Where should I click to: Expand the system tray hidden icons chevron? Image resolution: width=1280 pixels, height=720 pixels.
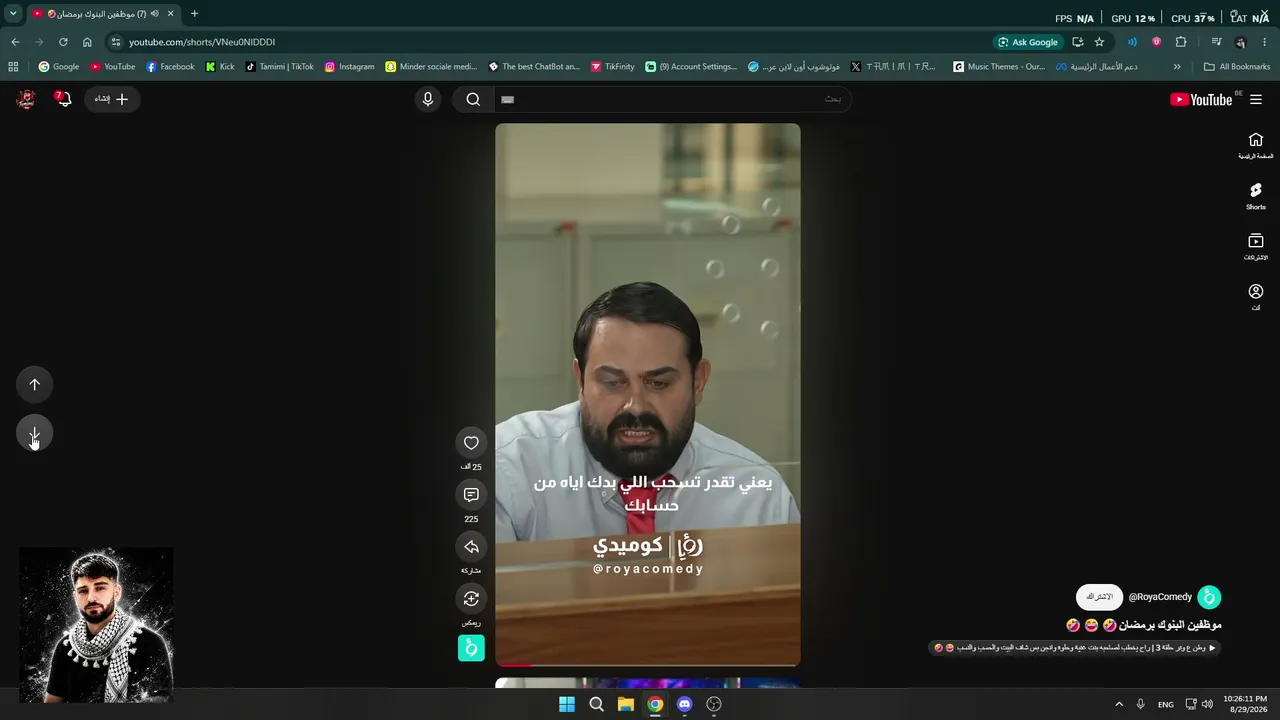[1119, 704]
